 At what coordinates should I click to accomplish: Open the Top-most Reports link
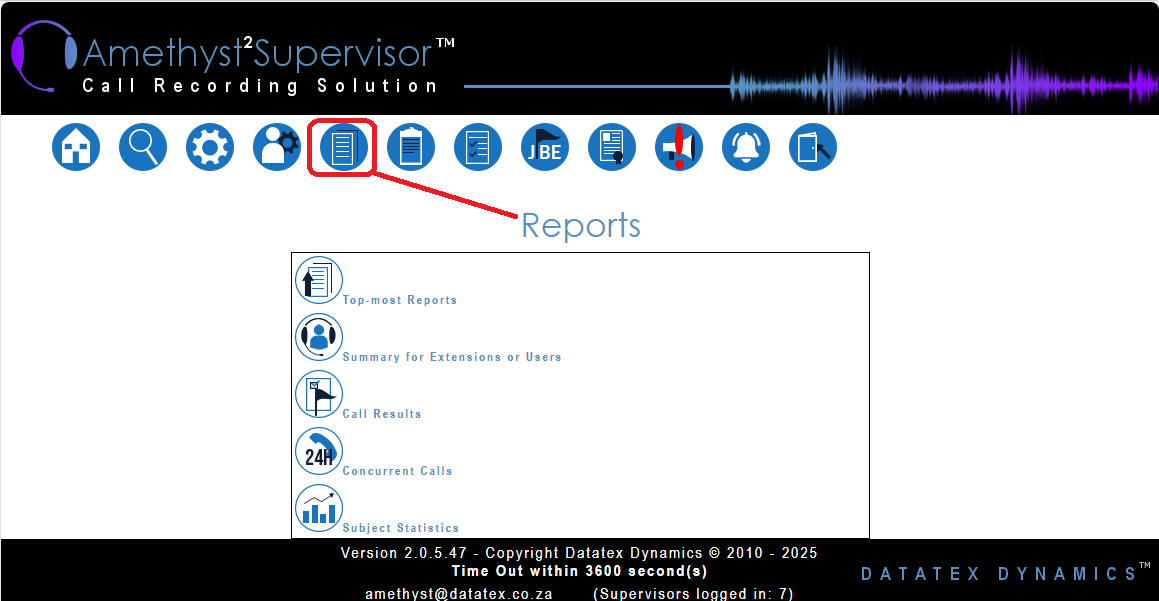[399, 300]
